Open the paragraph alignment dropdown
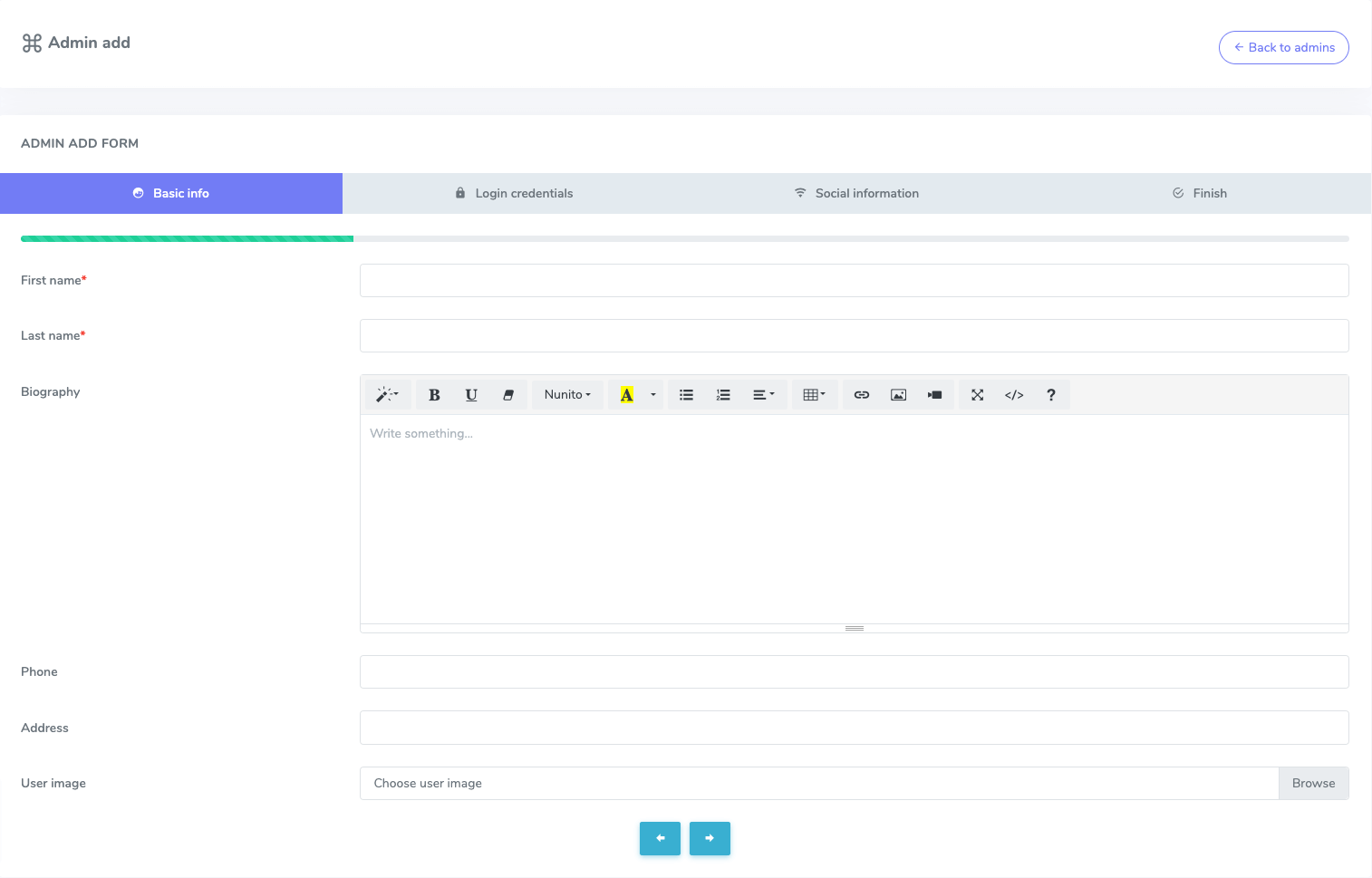 tap(763, 395)
